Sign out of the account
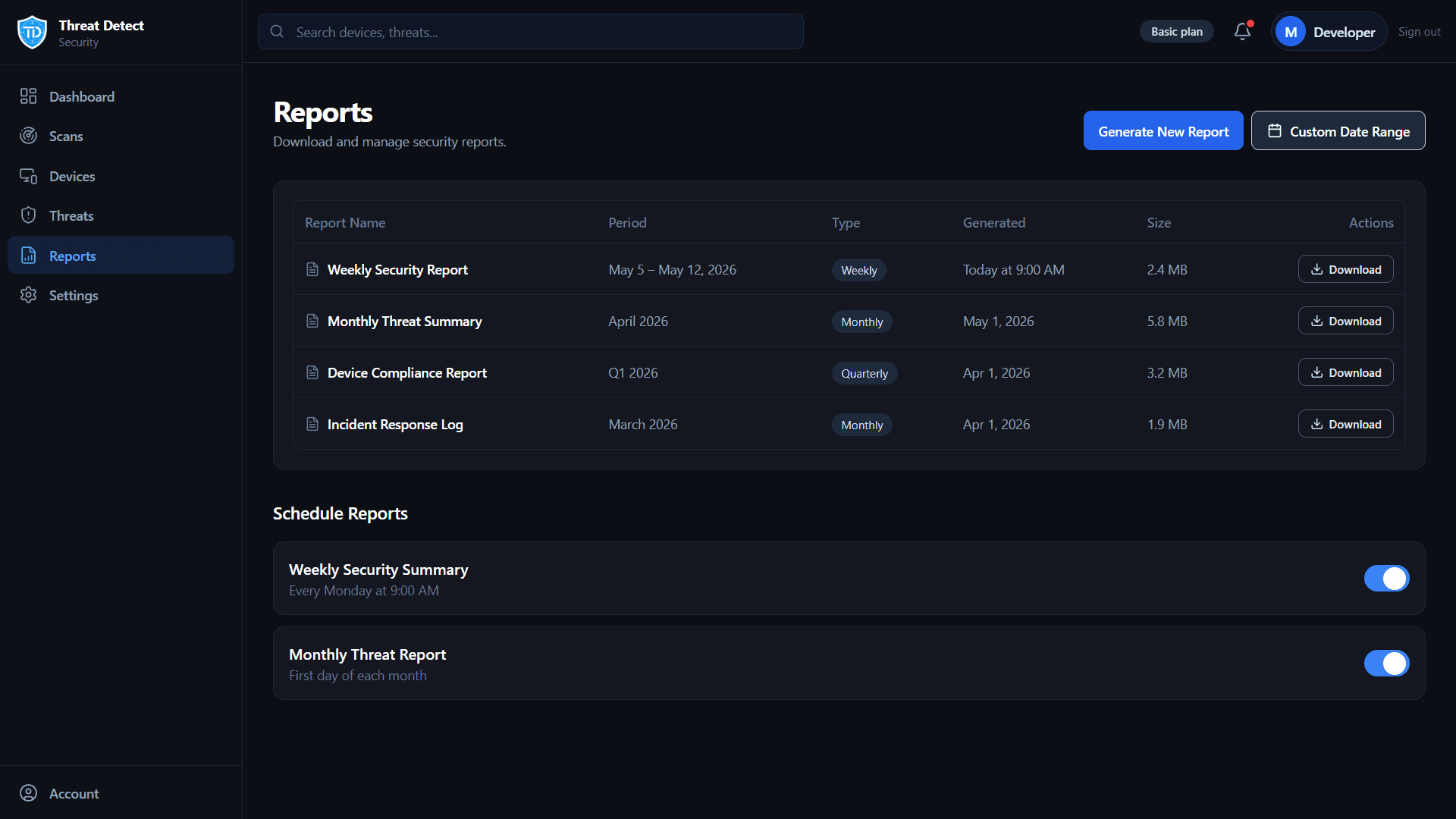 tap(1419, 32)
